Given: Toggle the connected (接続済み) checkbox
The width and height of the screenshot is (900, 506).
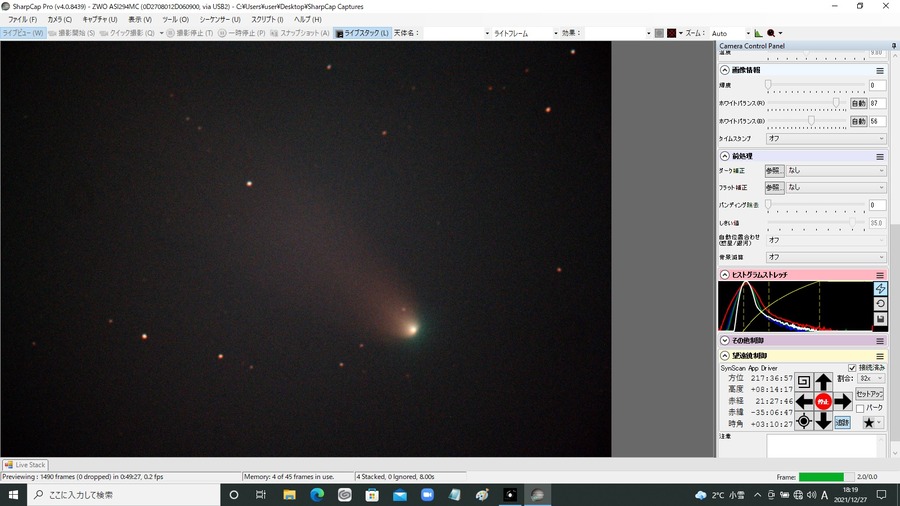Looking at the screenshot, I should 852,368.
